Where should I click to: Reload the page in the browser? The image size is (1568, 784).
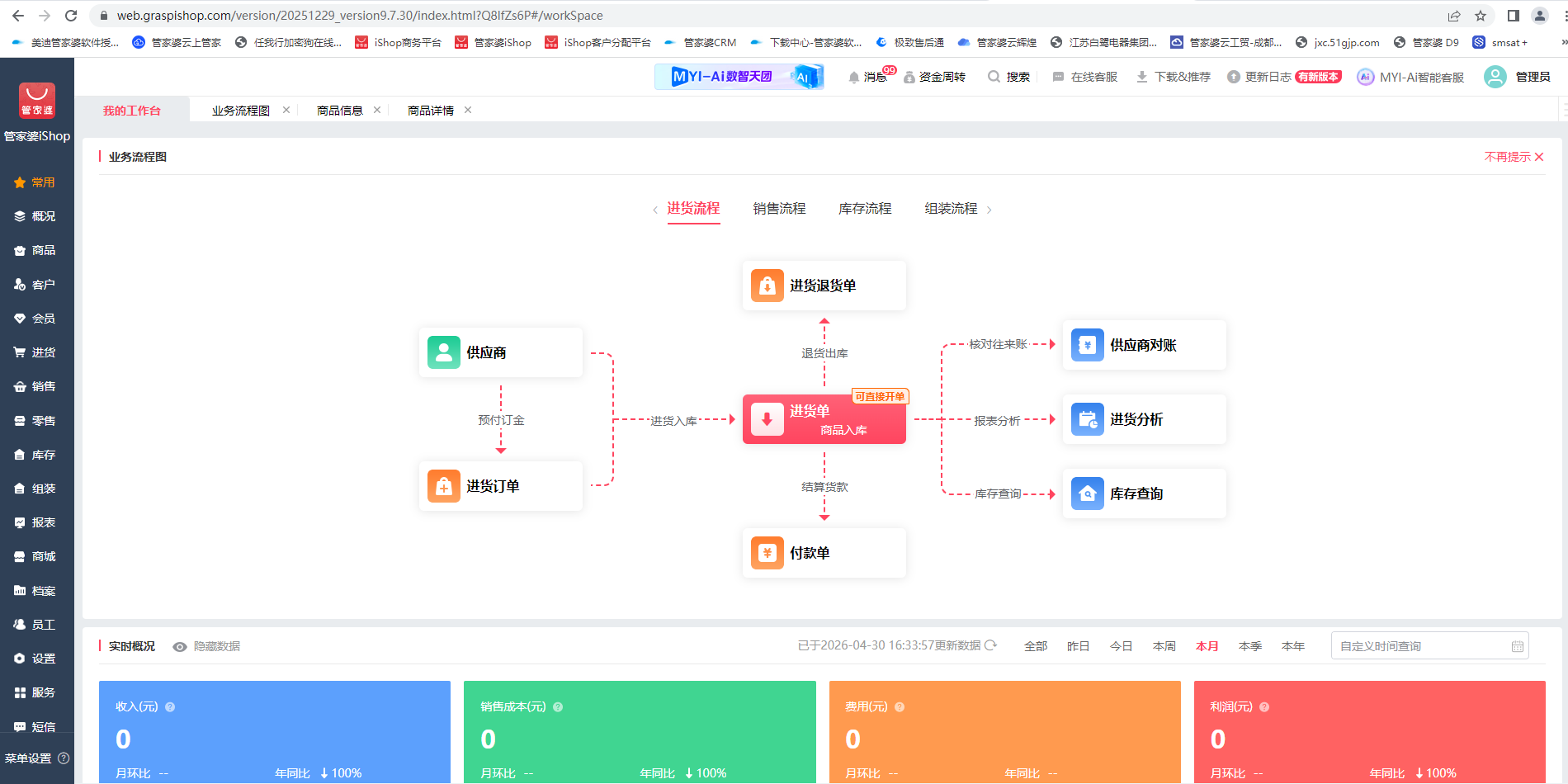pyautogui.click(x=71, y=16)
